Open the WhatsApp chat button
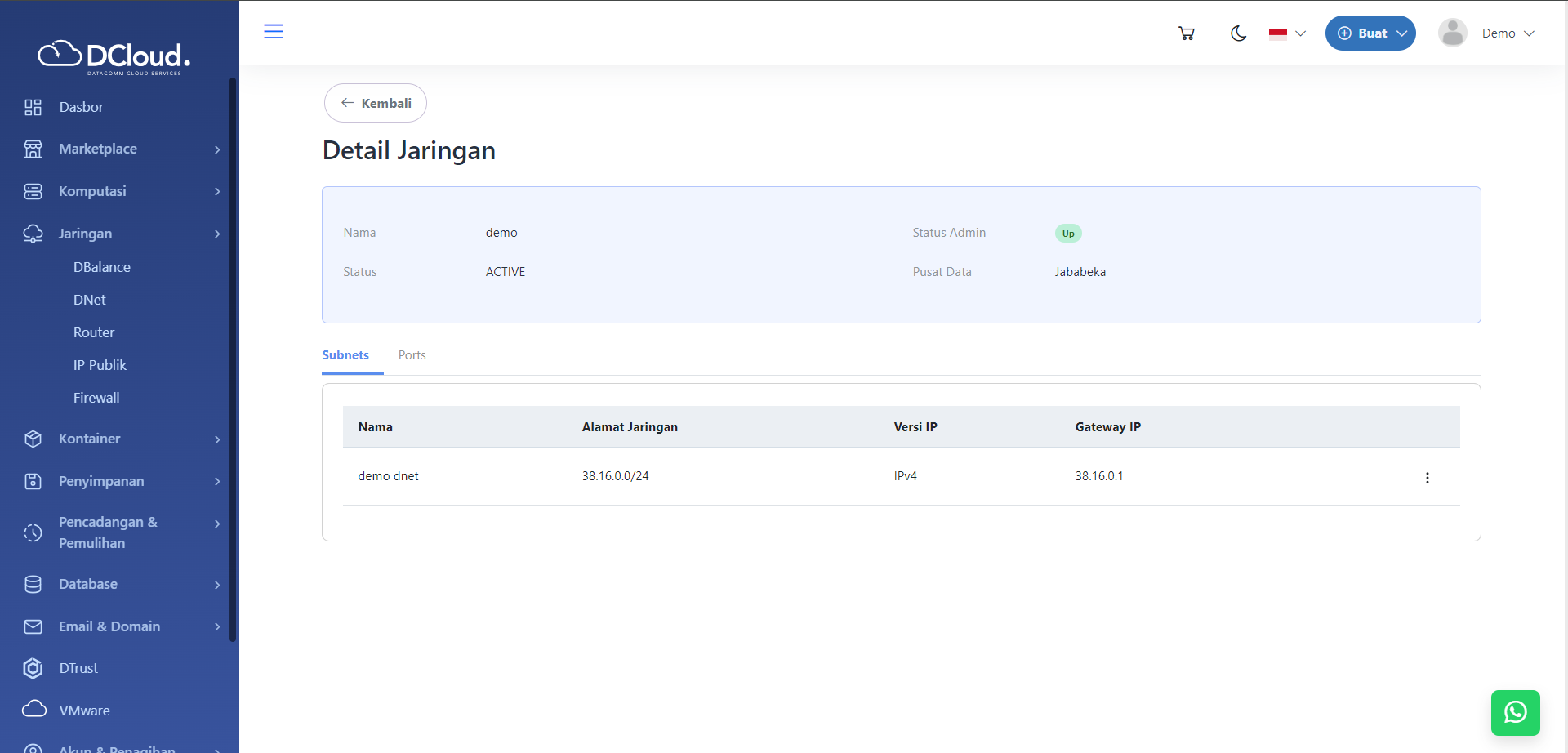The height and width of the screenshot is (753, 1568). 1515,712
